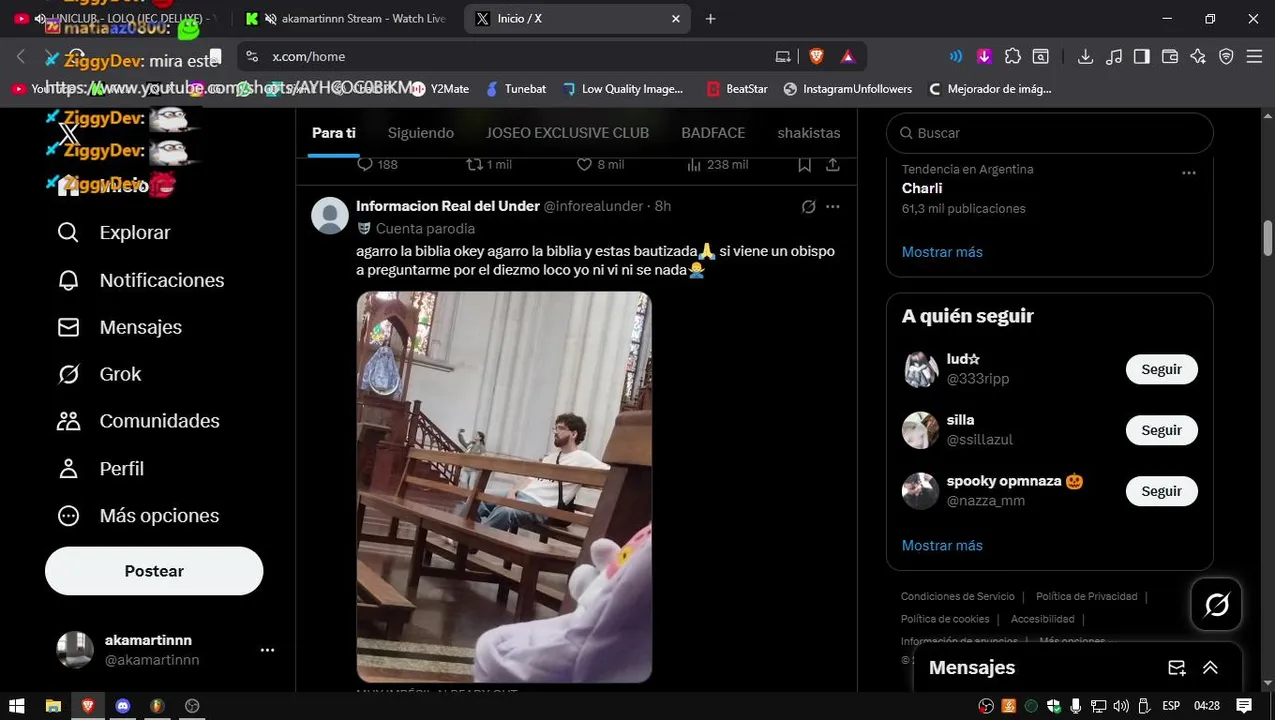Open more options on inforealunder post
This screenshot has width=1275, height=720.
[833, 207]
